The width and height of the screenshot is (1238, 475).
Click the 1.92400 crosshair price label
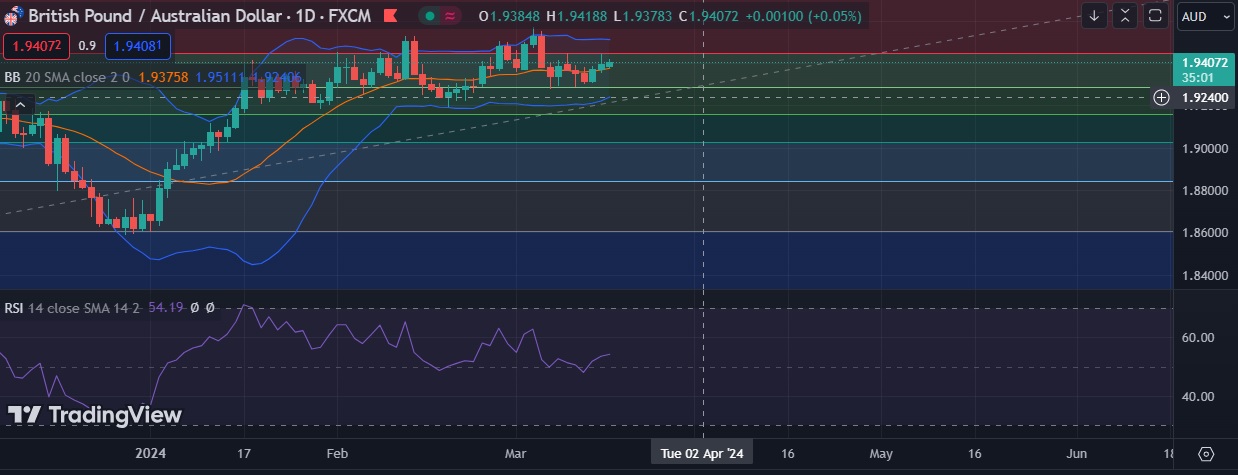1205,97
